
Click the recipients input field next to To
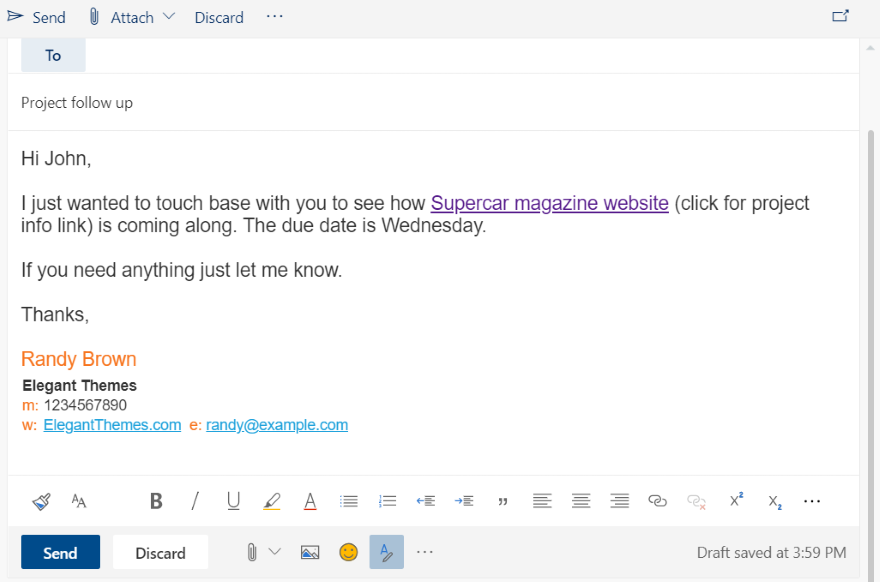pyautogui.click(x=471, y=56)
